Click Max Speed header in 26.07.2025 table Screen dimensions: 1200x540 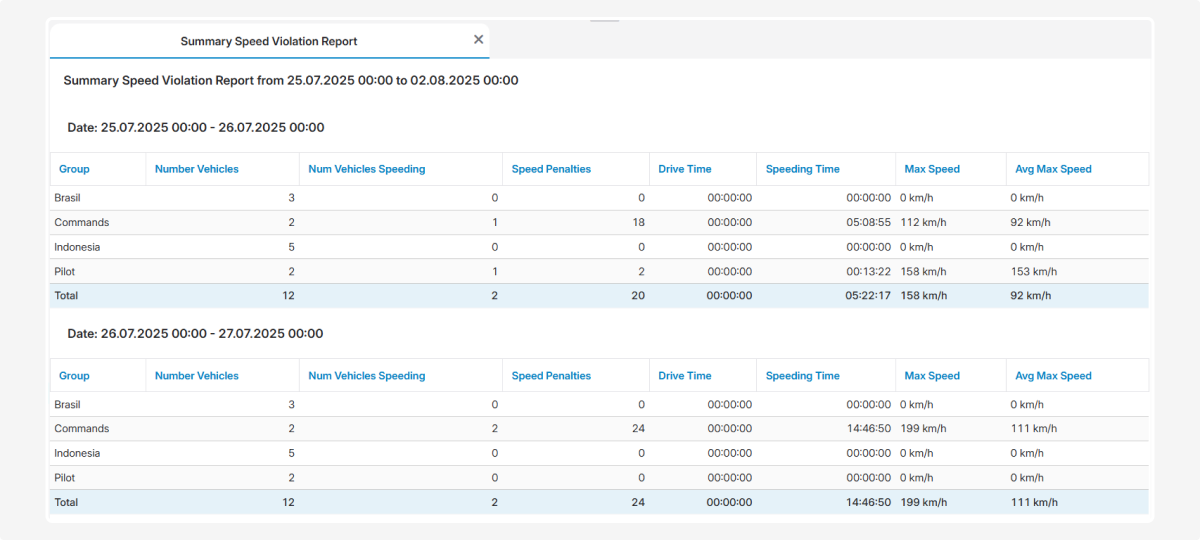(932, 376)
